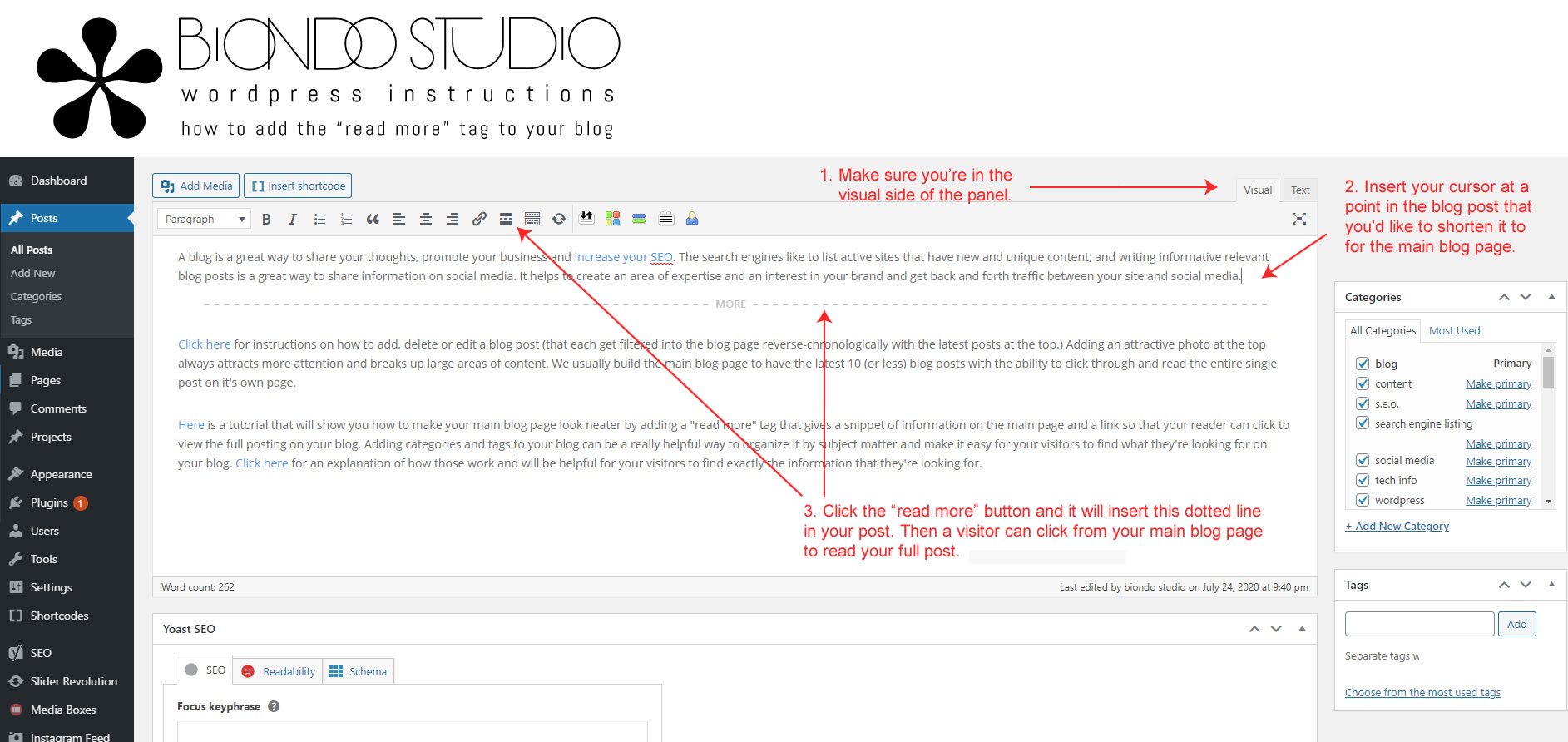This screenshot has width=1568, height=742.
Task: Choose from the most used tags
Action: (1422, 692)
